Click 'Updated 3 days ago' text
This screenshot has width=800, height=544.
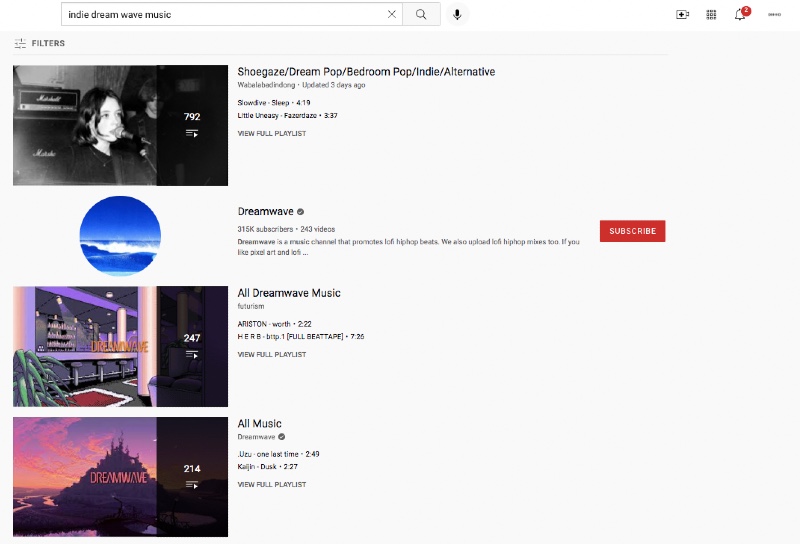334,85
